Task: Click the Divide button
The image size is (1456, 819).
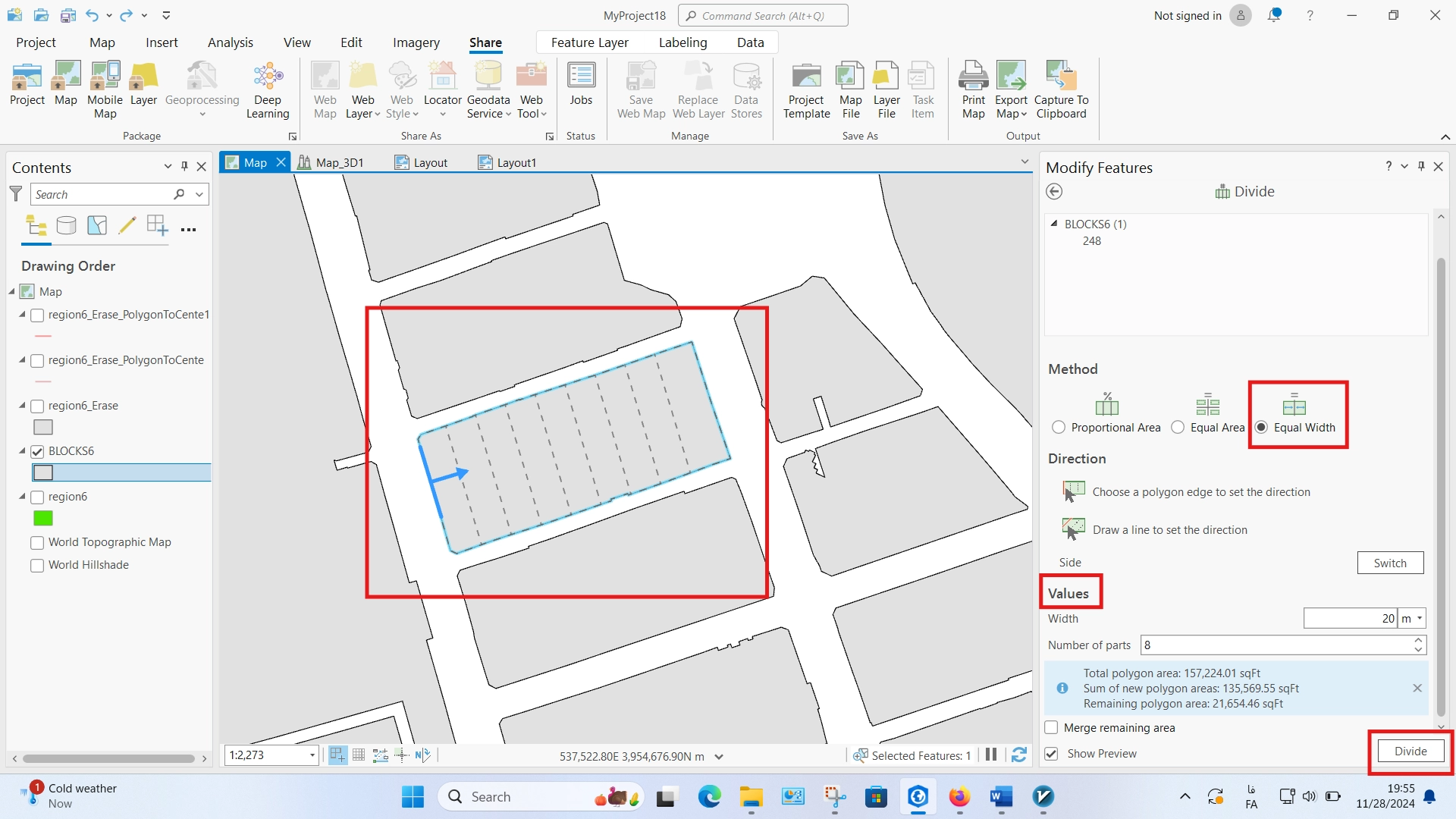Action: tap(1409, 751)
